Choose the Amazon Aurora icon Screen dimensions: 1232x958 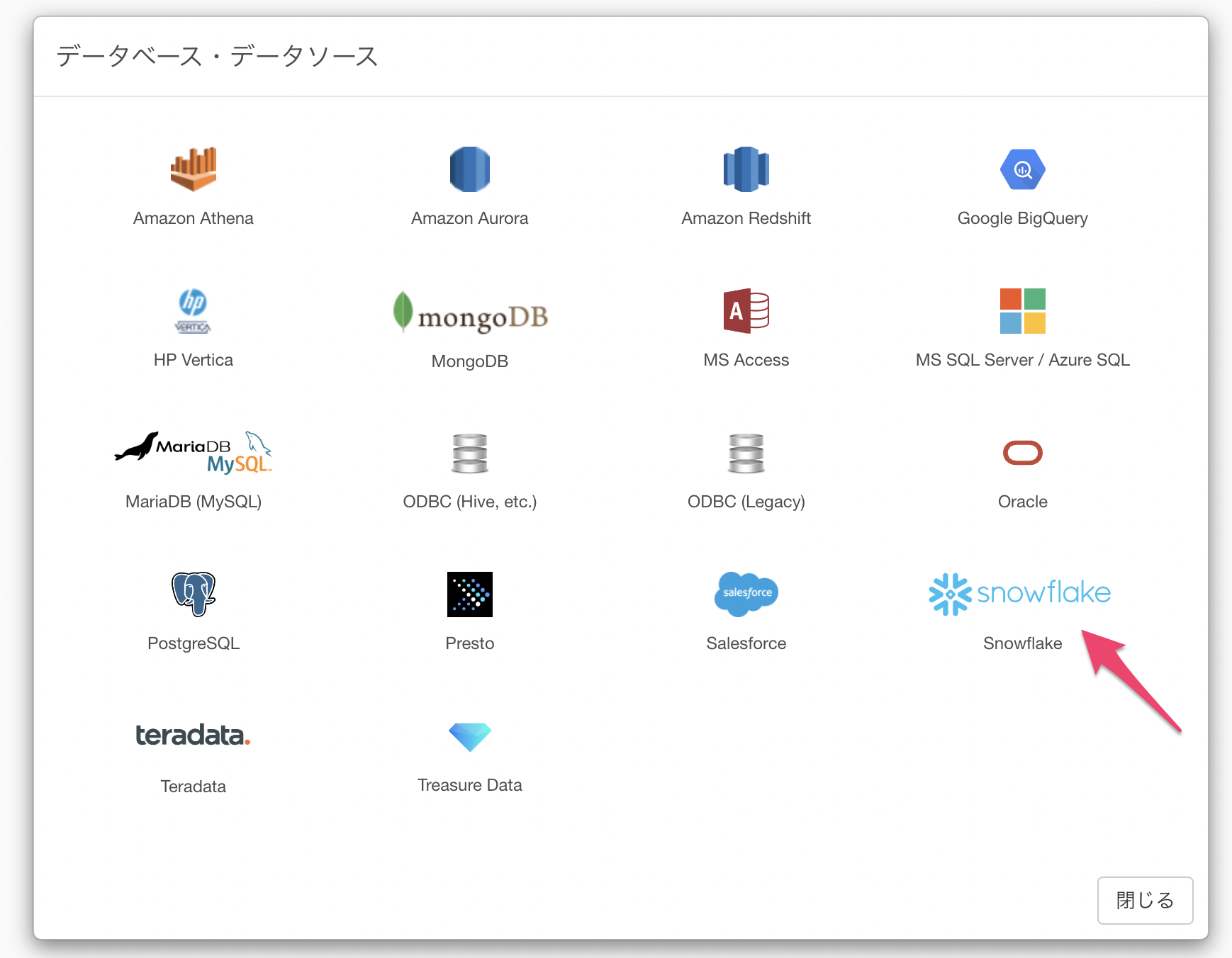coord(470,169)
